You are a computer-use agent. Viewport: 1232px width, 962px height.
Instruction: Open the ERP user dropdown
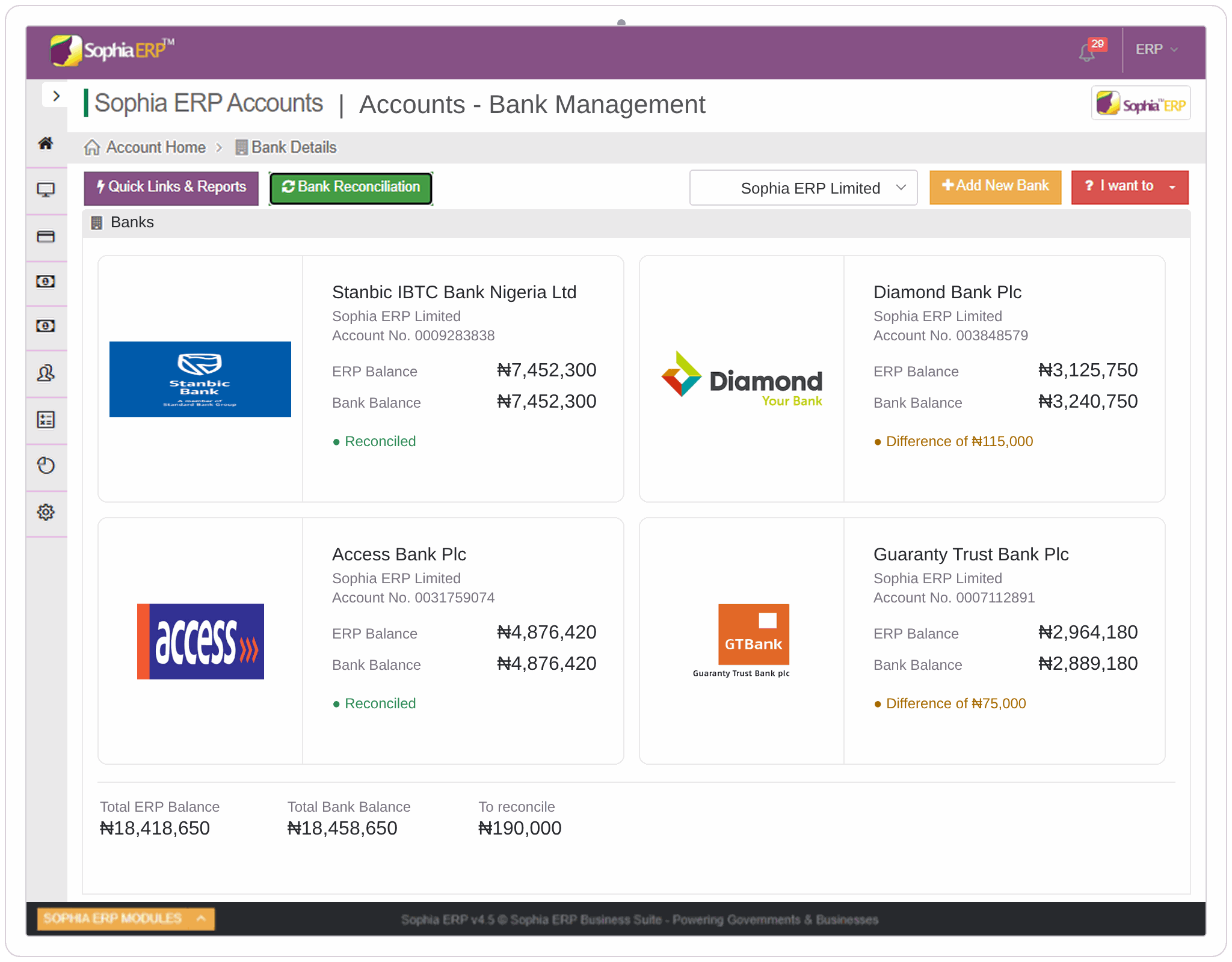[1156, 49]
